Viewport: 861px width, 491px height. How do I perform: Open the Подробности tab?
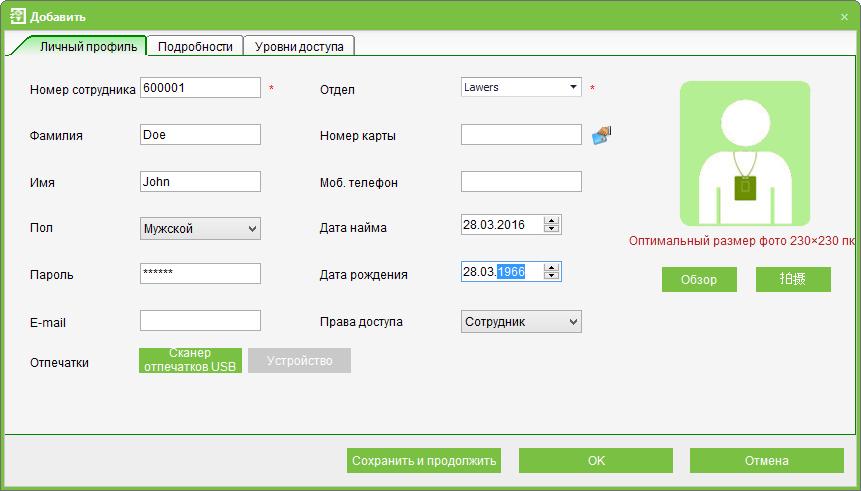click(x=195, y=47)
